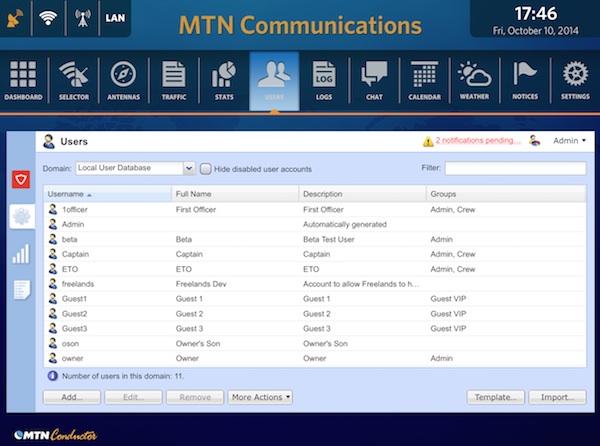The height and width of the screenshot is (446, 600).
Task: Click the cellular tower status icon
Action: [83, 18]
